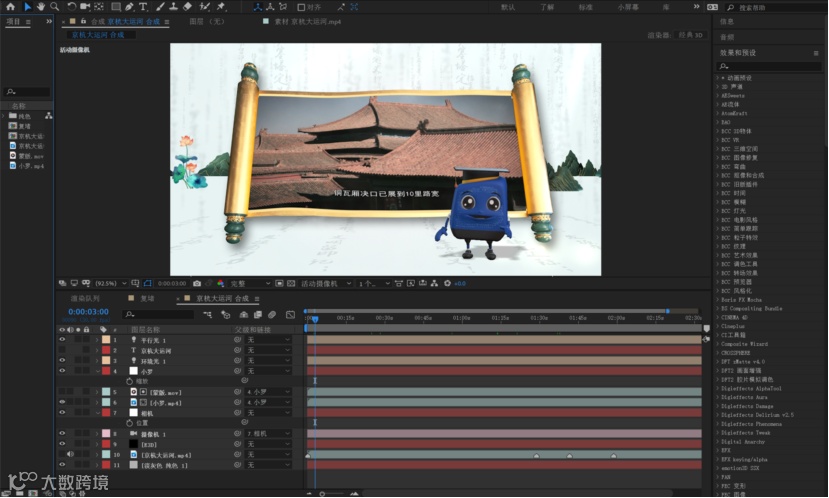Hide layer 1 平行光 1 with eye
Screen dimensions: 829x498
(62, 340)
